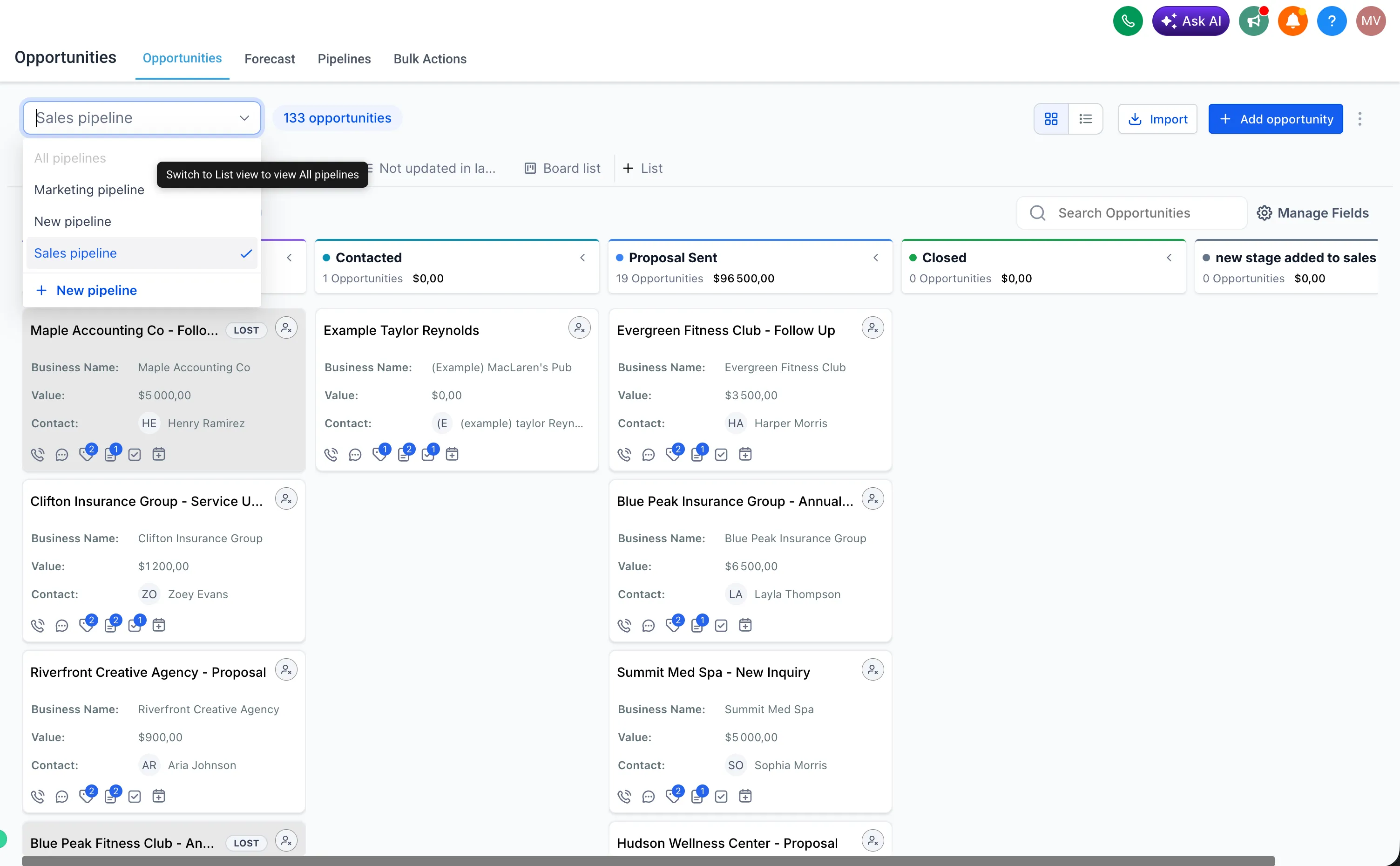Click the owner icon on Example Taylor Reynolds card
The height and width of the screenshot is (866, 1400).
tap(579, 328)
